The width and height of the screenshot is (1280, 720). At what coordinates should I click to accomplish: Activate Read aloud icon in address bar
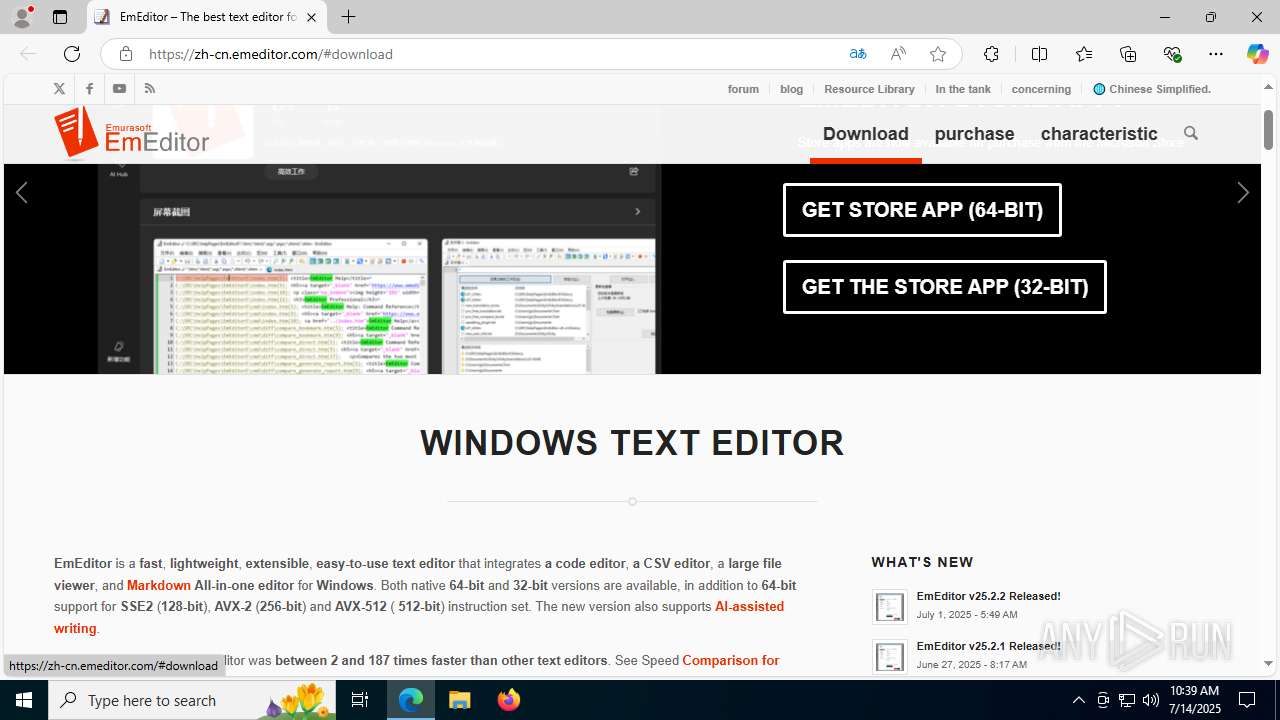[x=898, y=54]
